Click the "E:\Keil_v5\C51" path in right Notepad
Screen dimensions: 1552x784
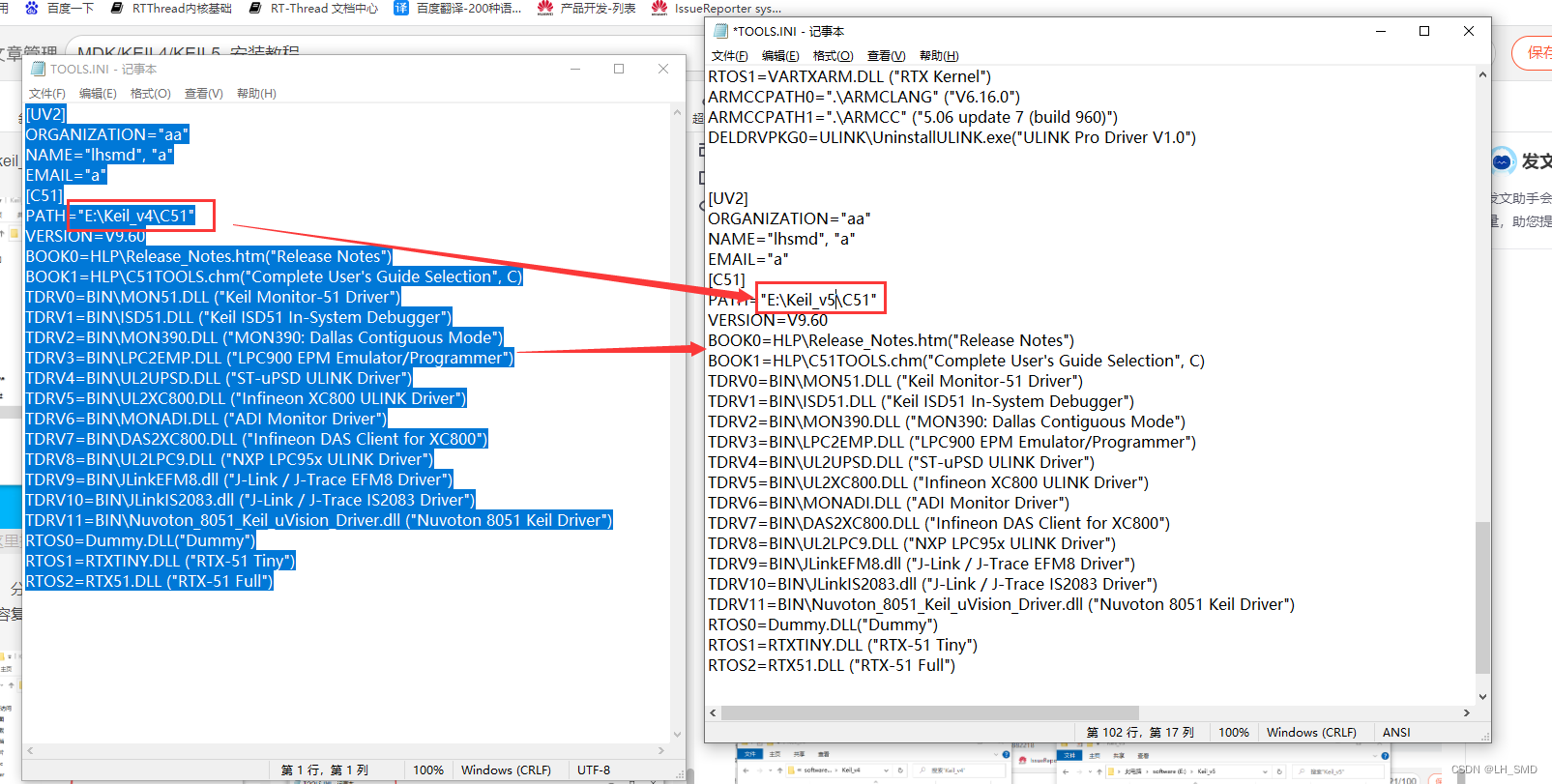819,300
